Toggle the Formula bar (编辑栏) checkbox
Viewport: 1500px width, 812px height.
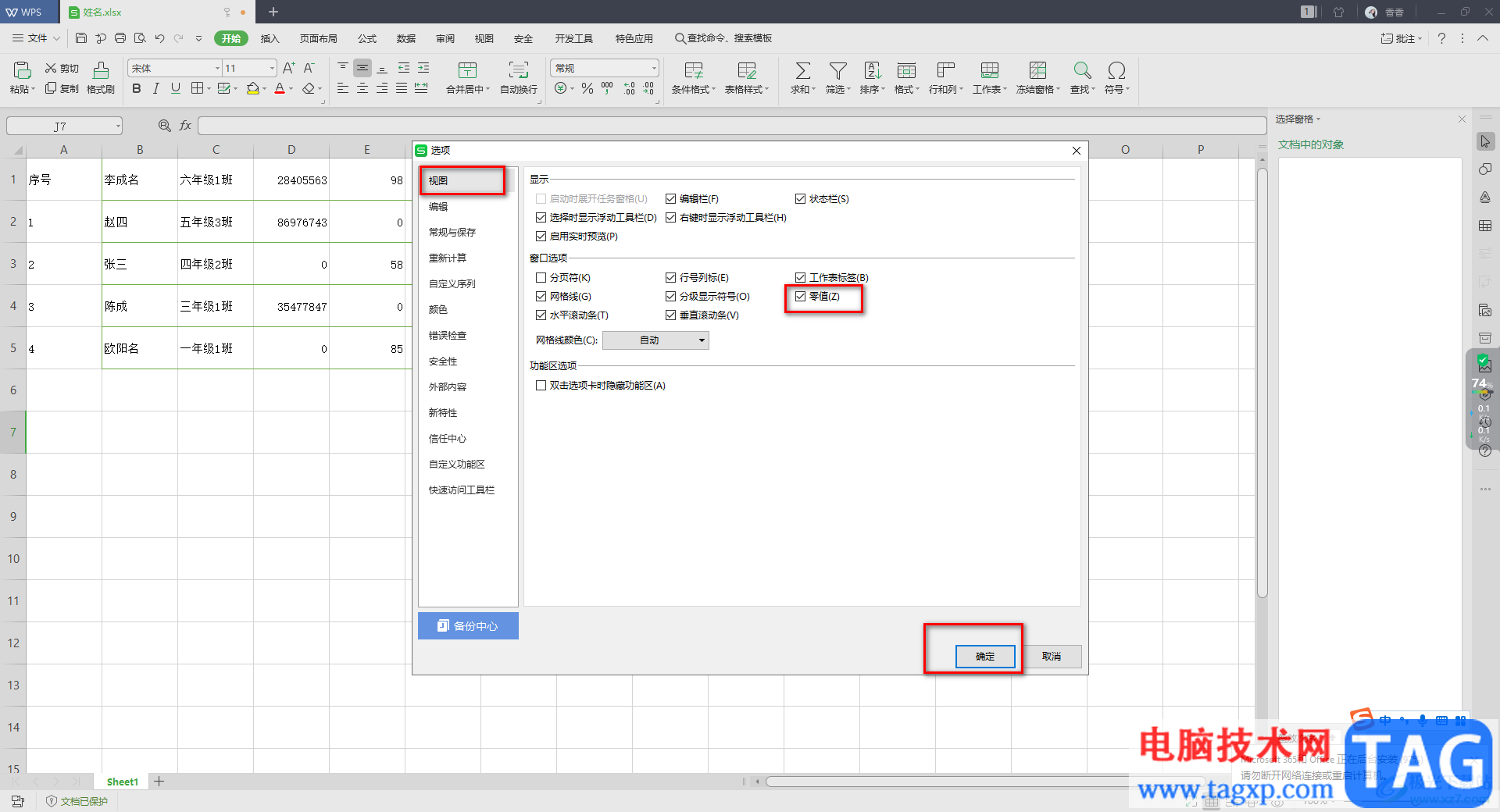(x=670, y=199)
